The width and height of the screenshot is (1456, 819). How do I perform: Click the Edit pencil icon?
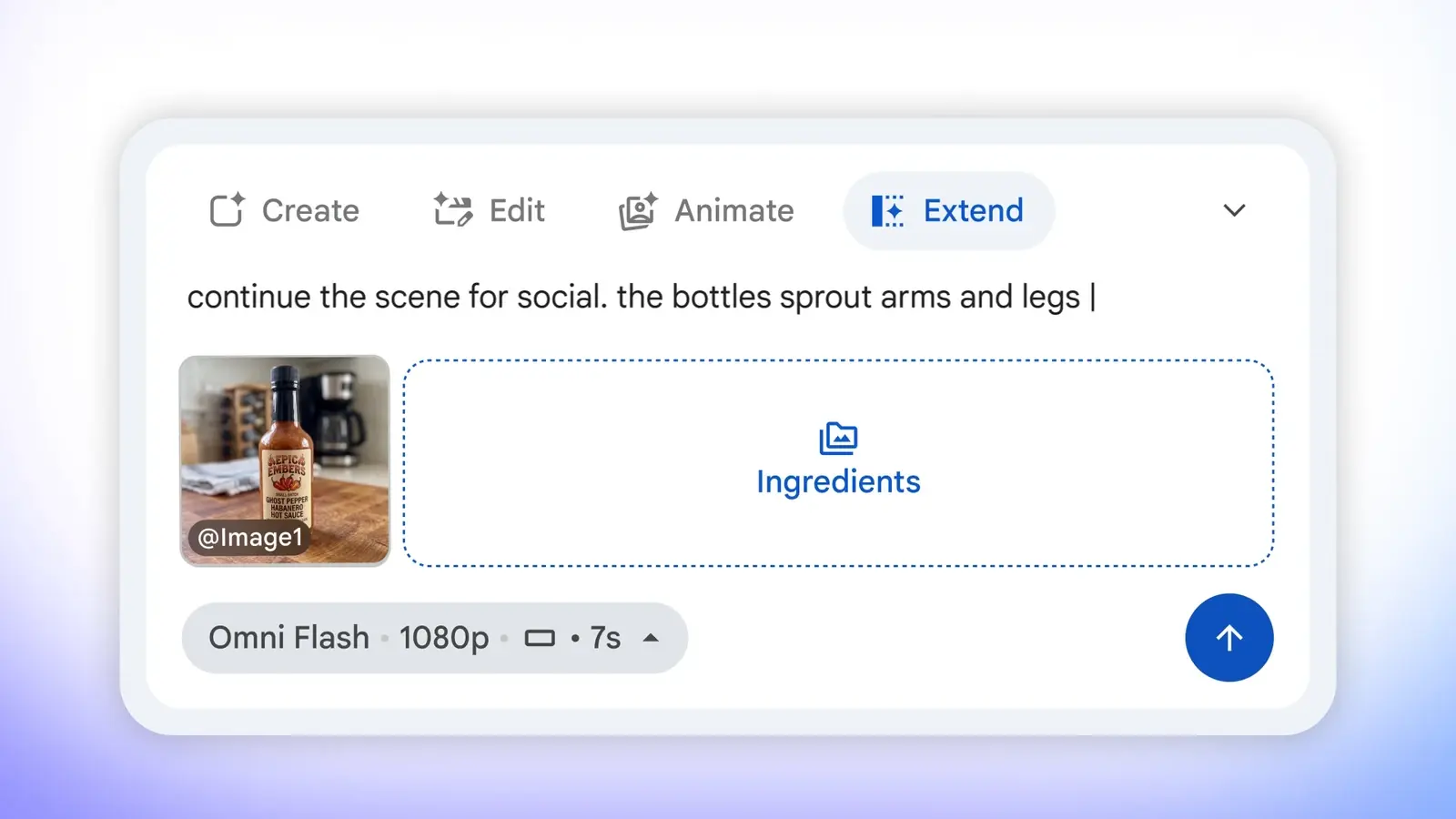[x=452, y=209]
